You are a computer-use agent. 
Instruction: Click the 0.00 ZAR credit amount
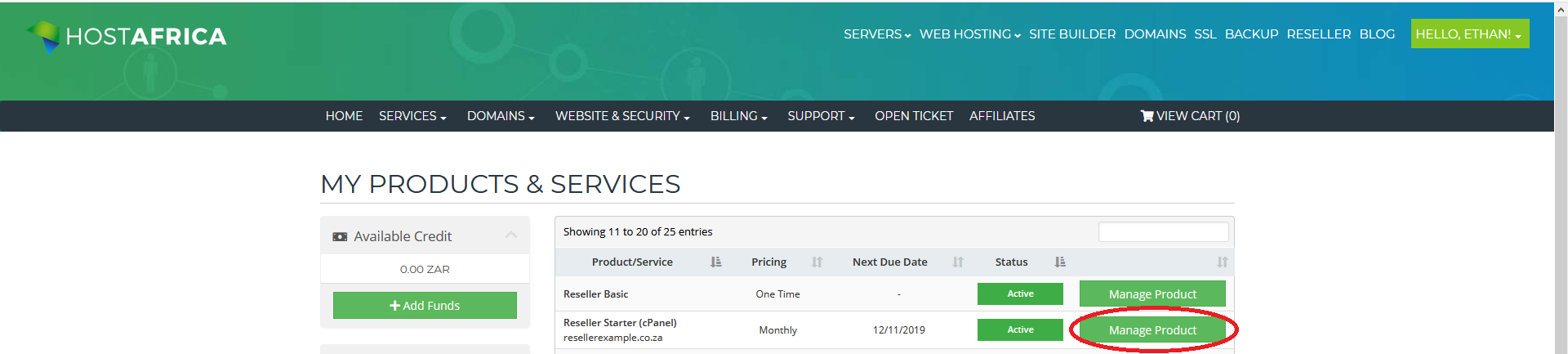click(x=425, y=270)
